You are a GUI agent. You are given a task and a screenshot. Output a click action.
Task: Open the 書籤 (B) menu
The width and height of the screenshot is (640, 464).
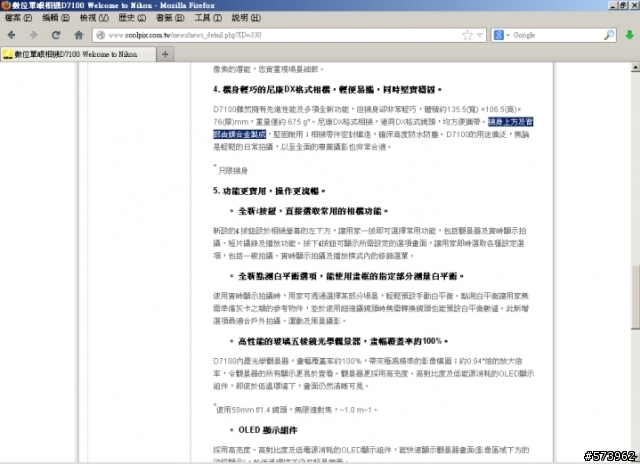coord(170,18)
